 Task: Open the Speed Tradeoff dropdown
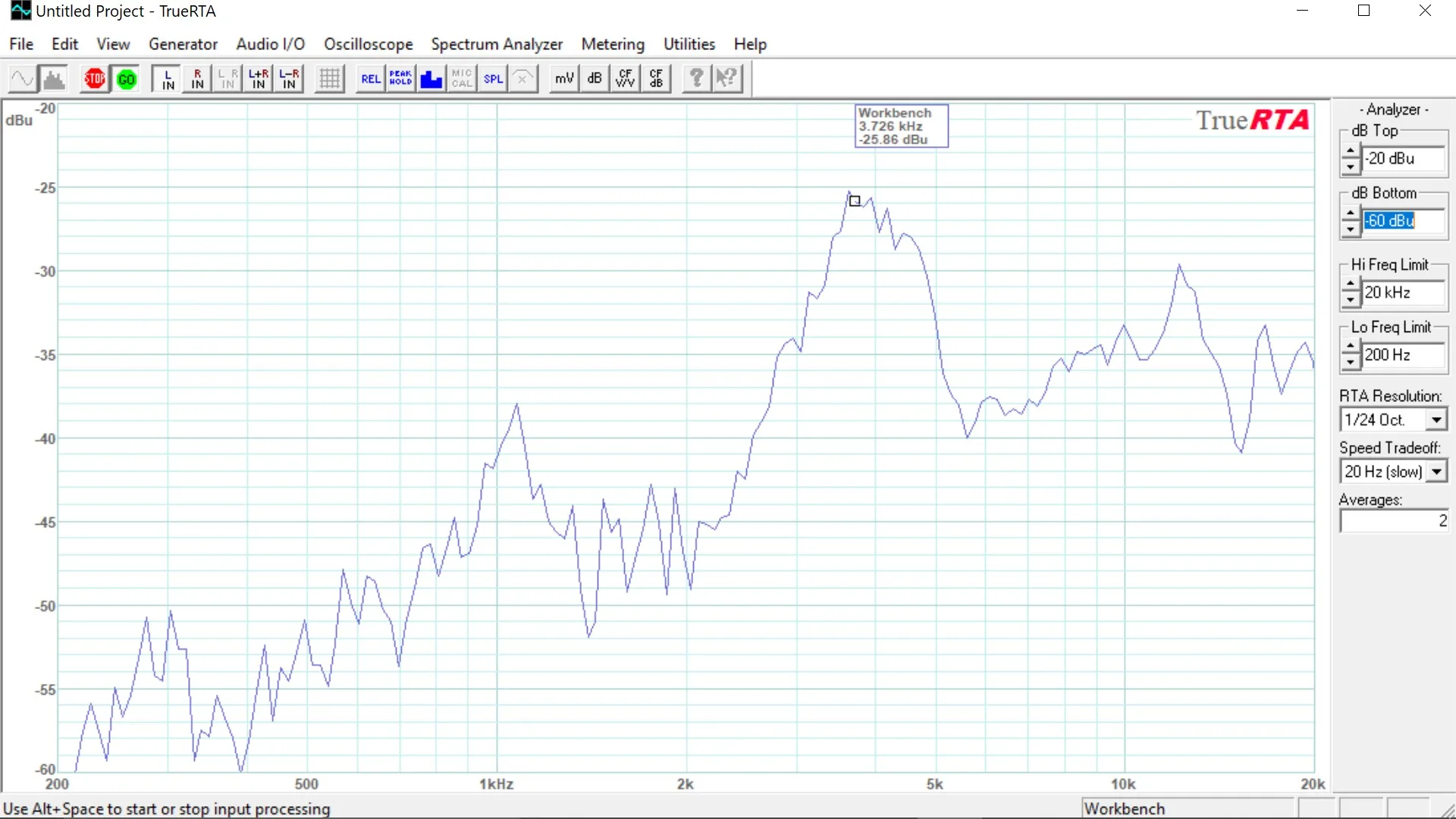[x=1436, y=472]
